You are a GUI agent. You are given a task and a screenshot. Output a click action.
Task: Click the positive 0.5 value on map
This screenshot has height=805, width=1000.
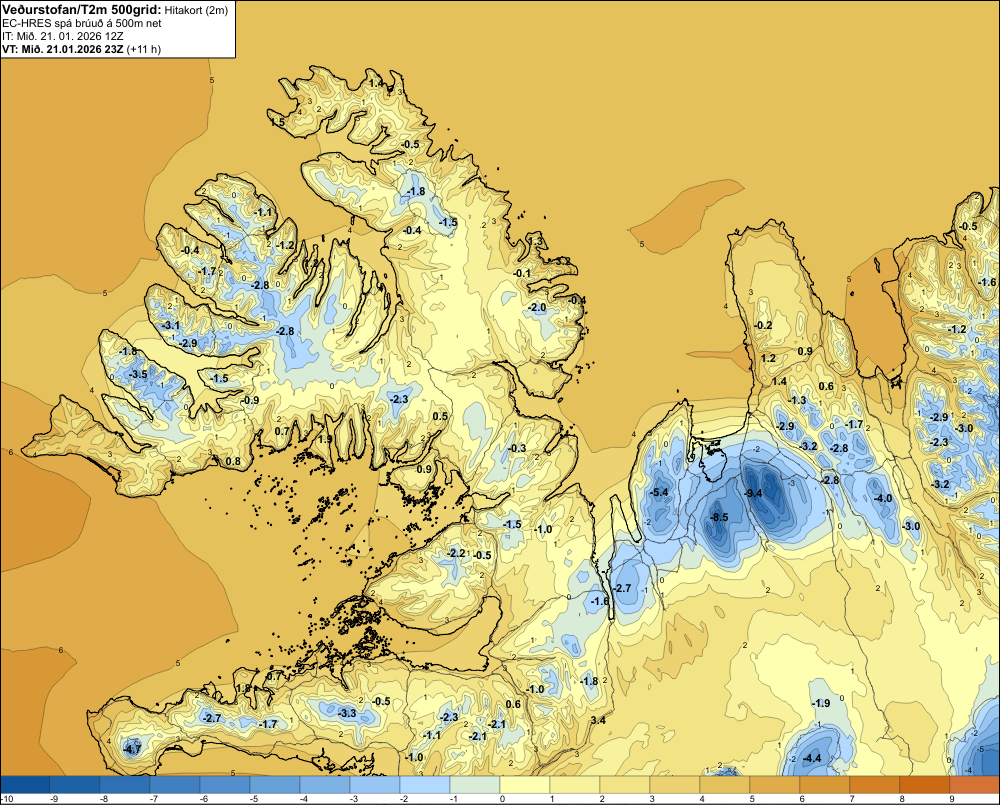point(440,416)
